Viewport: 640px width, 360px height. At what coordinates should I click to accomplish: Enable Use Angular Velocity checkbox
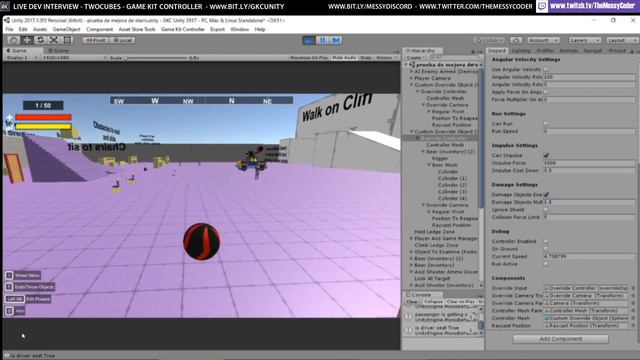(546, 70)
